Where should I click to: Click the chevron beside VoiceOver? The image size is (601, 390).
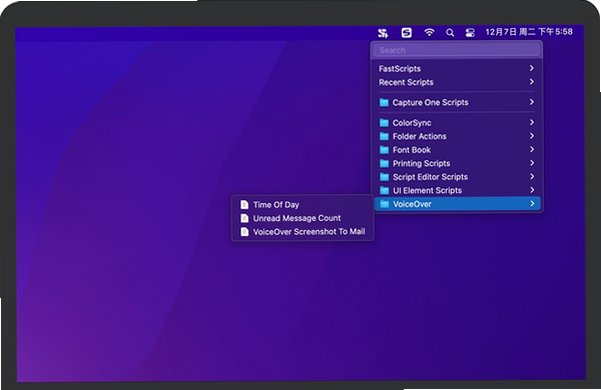532,203
